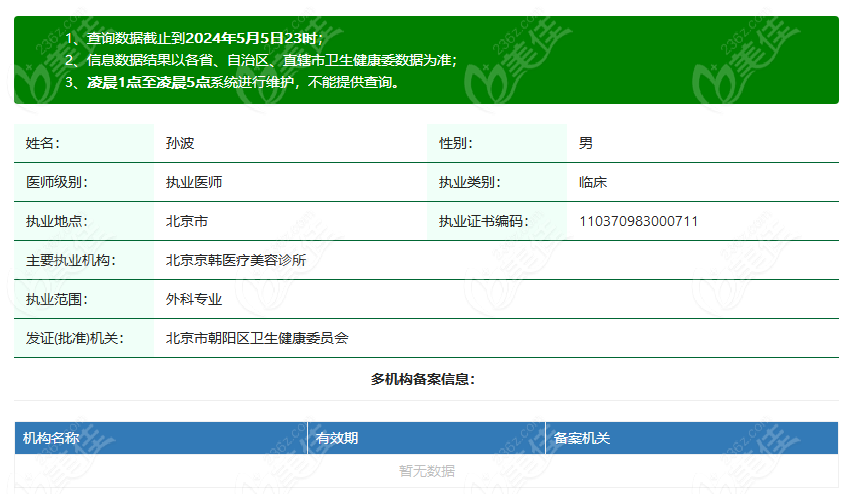The image size is (851, 494).
Task: Select 北京市朝阳区卫生健康委员会 text
Action: (257, 339)
